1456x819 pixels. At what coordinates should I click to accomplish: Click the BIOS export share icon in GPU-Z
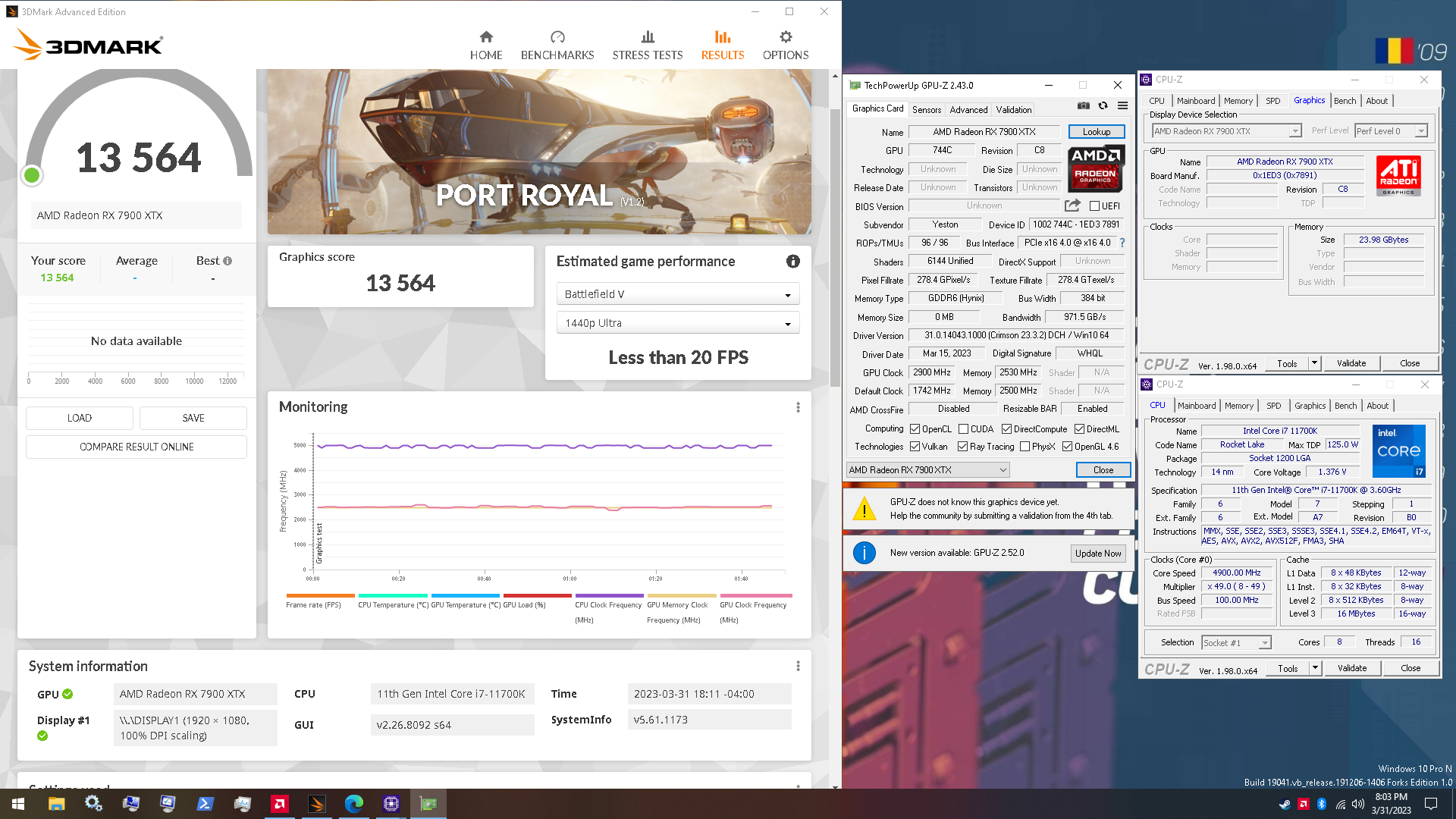click(x=1072, y=206)
